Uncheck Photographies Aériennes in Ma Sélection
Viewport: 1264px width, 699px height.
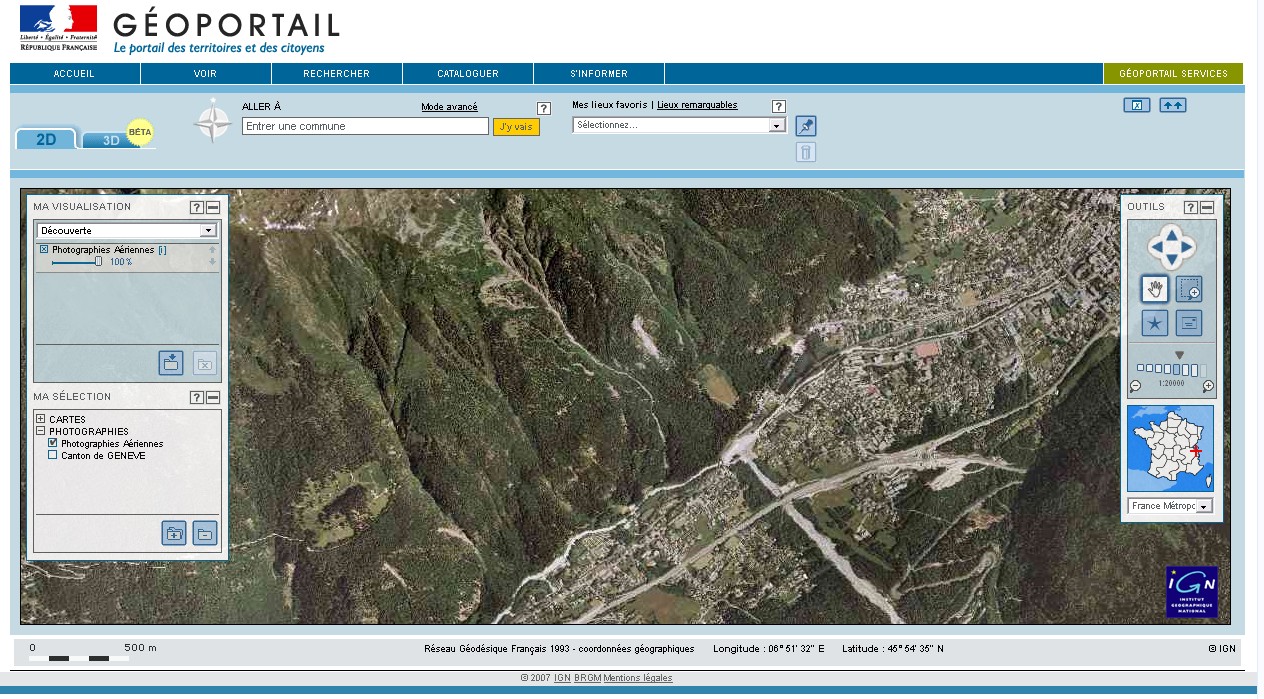pos(53,443)
